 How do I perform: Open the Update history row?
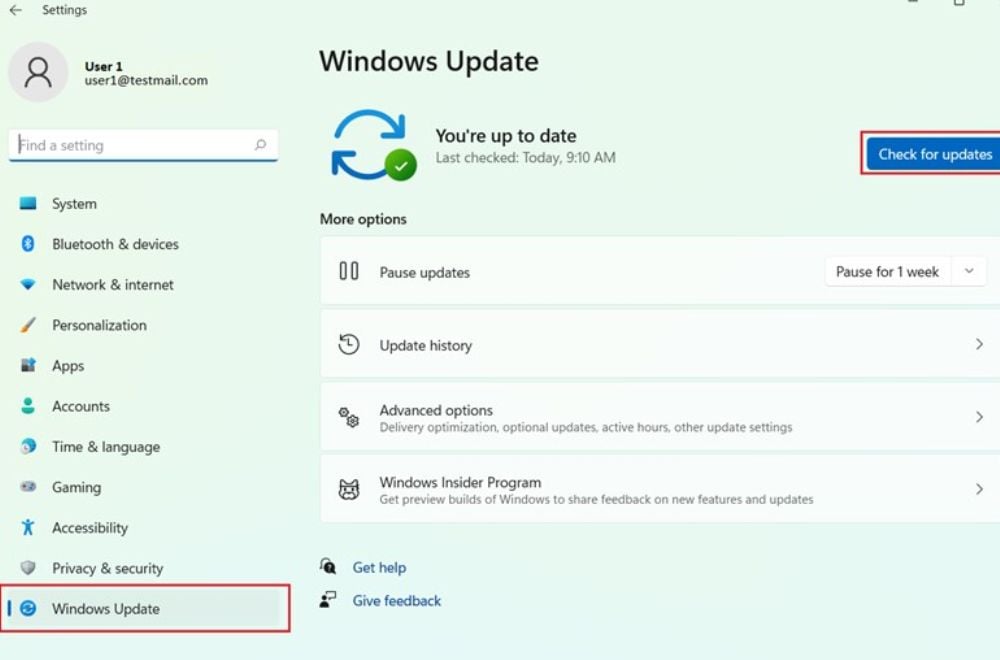[x=660, y=344]
